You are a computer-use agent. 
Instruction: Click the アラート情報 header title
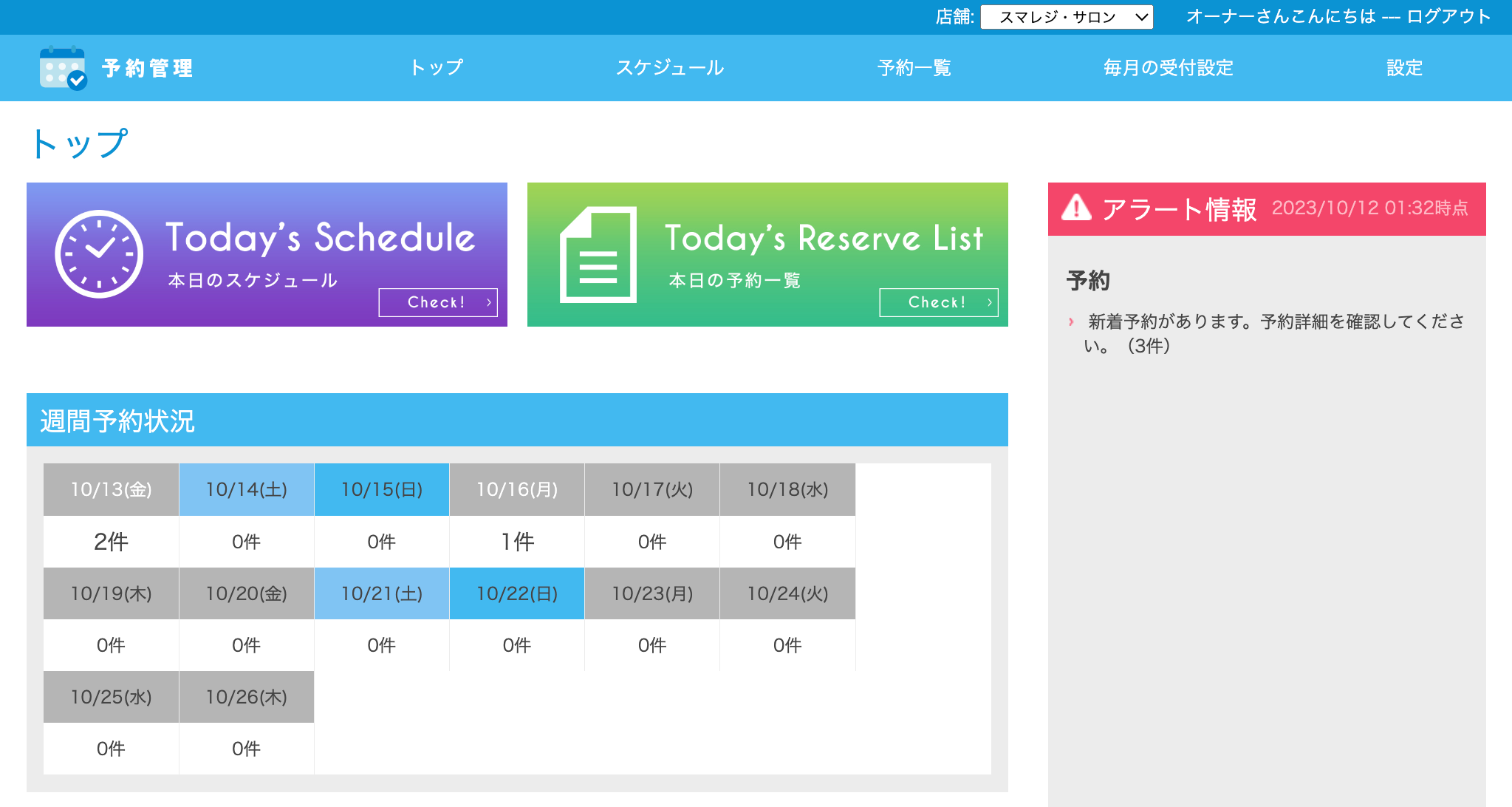tap(1180, 209)
